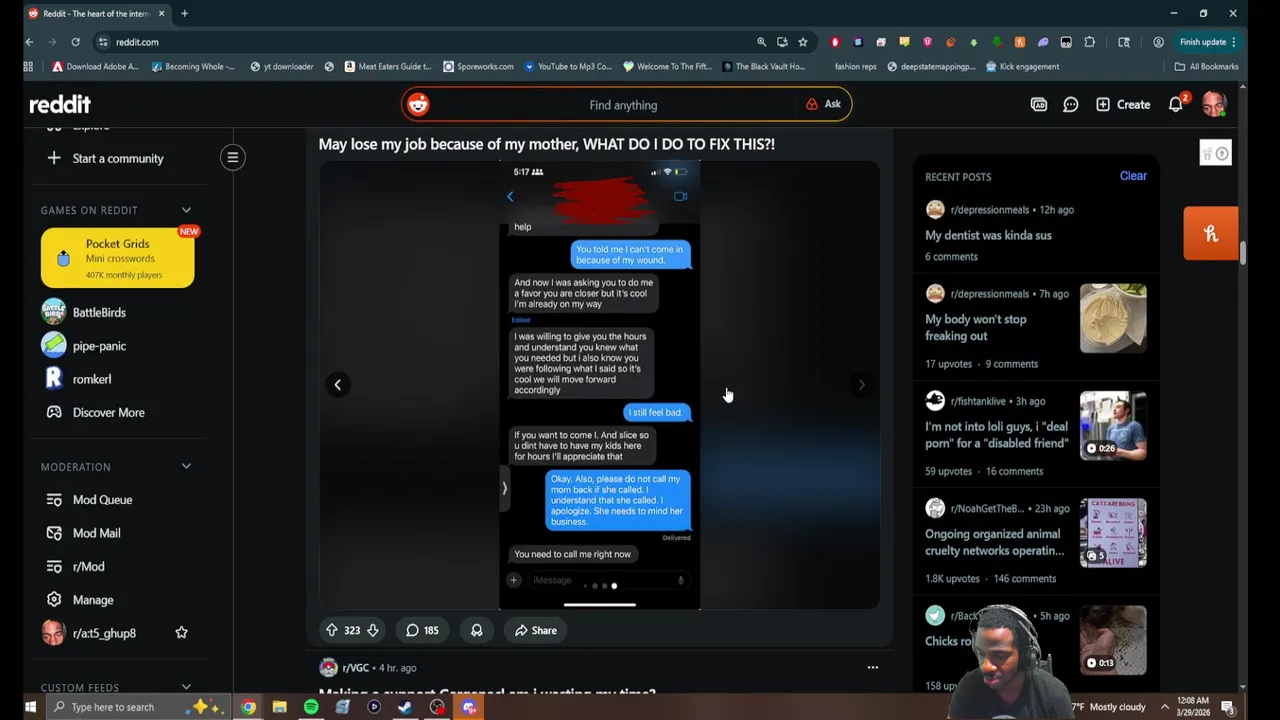
Task: Open the bald head thumbnail image
Action: click(1113, 319)
